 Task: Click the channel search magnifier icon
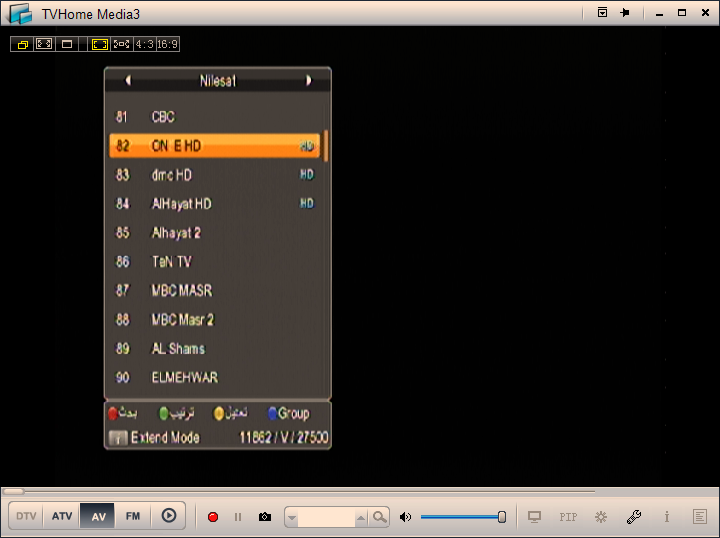(x=379, y=517)
